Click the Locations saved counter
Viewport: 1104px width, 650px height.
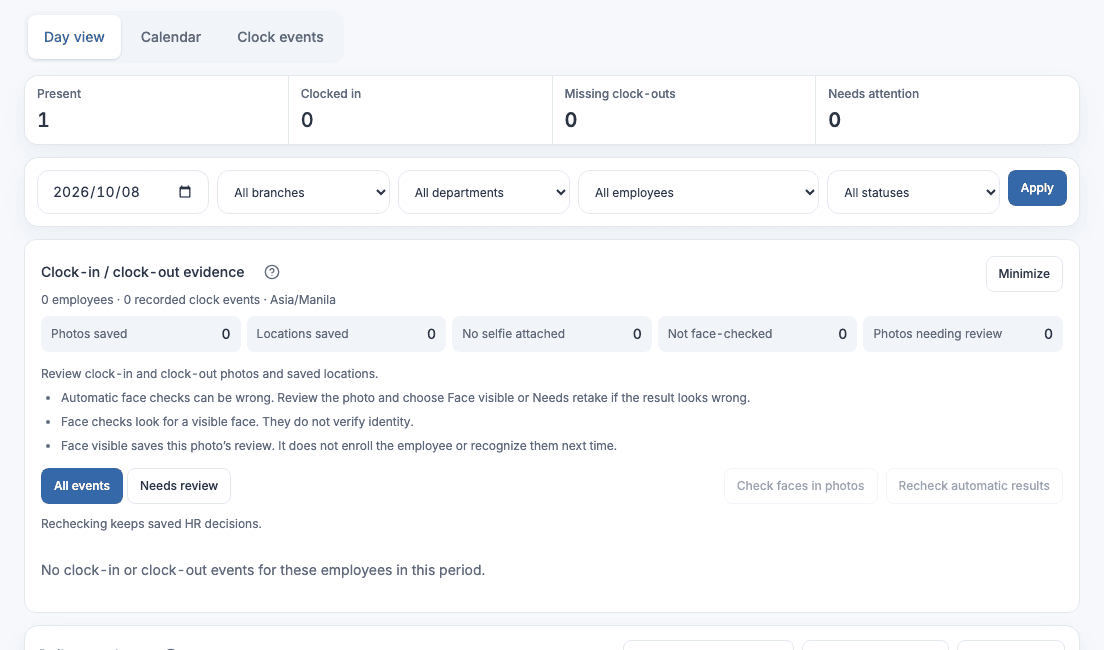pyautogui.click(x=346, y=334)
